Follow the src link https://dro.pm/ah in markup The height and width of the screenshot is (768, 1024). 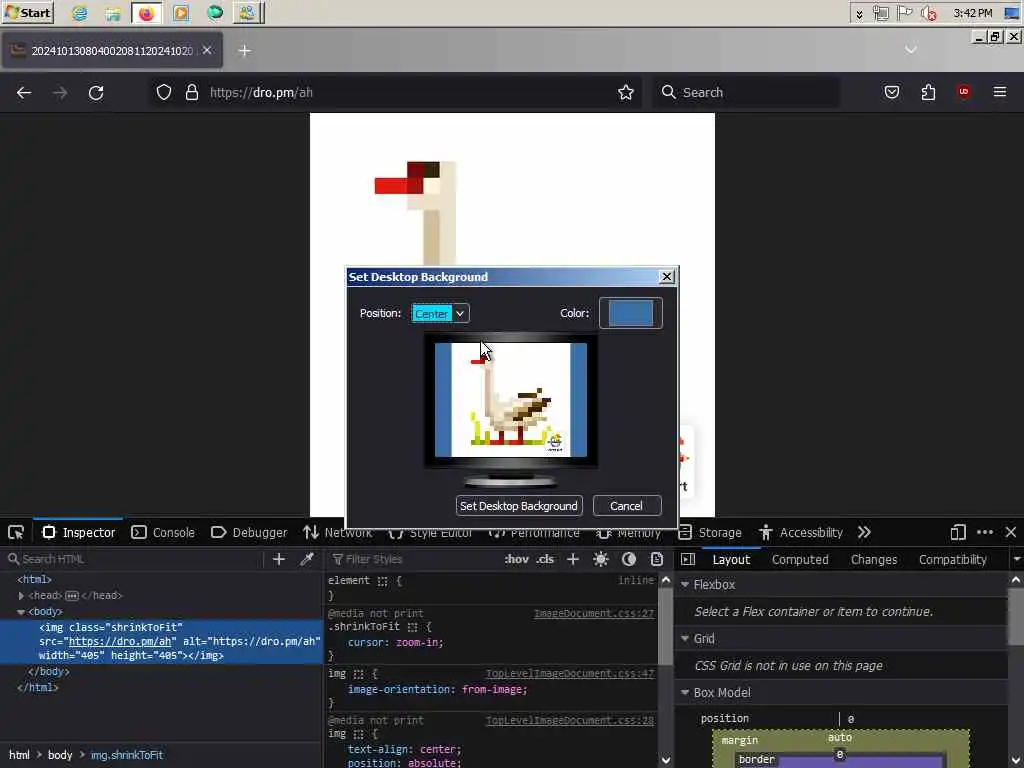tap(120, 641)
